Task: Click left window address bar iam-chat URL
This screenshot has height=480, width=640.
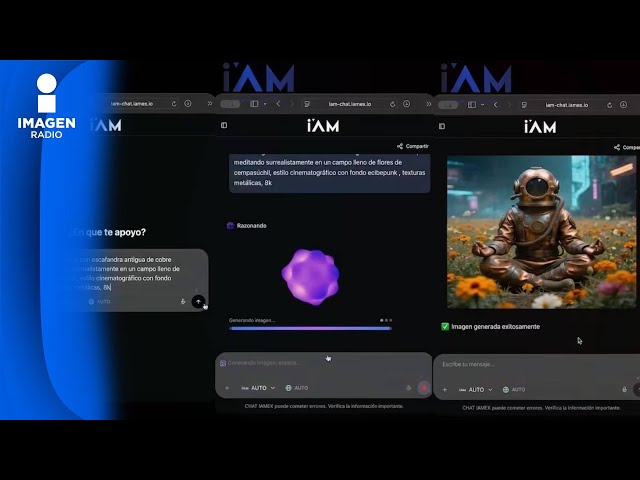Action: (132, 104)
